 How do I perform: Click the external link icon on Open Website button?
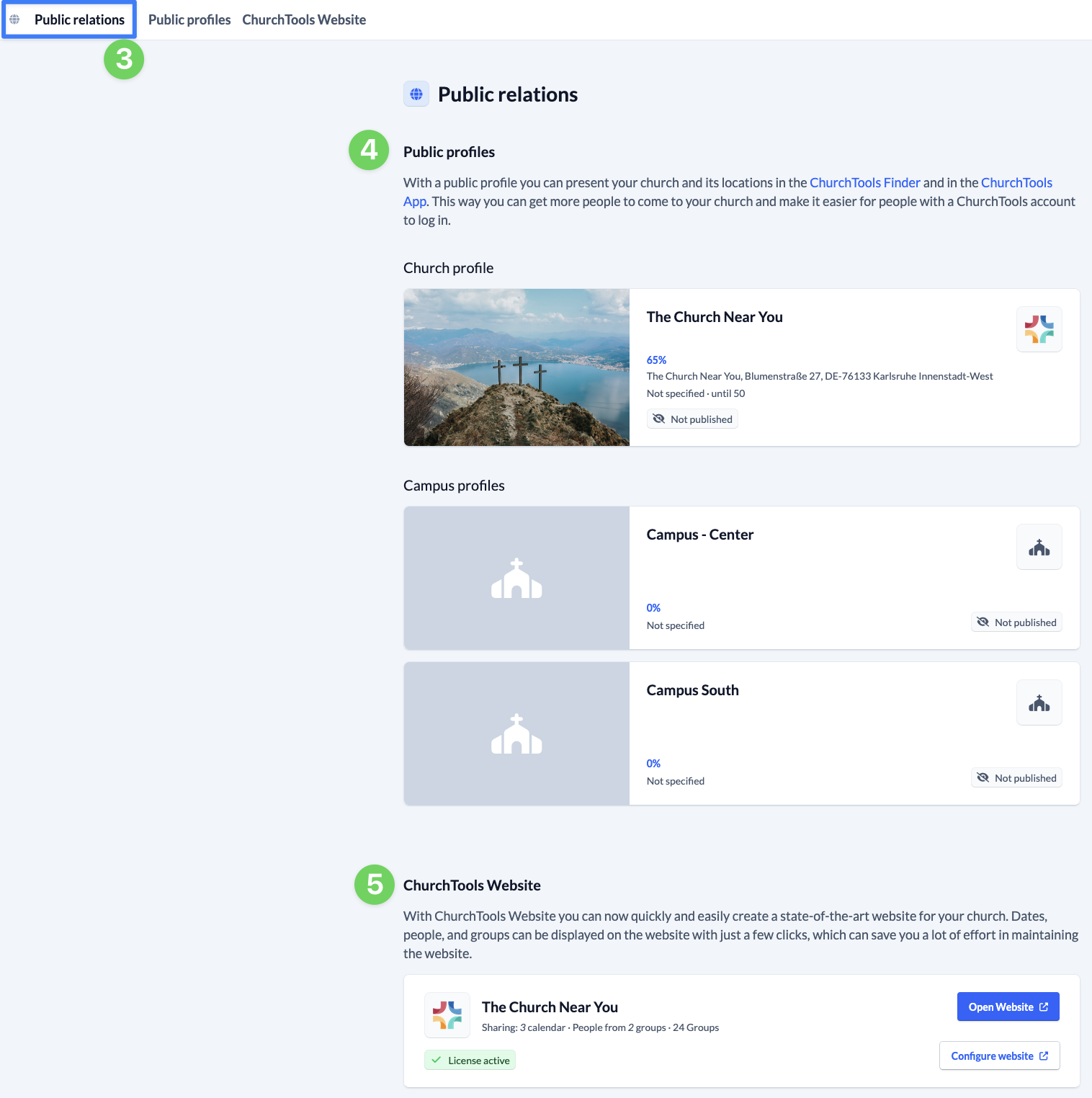[1044, 1007]
